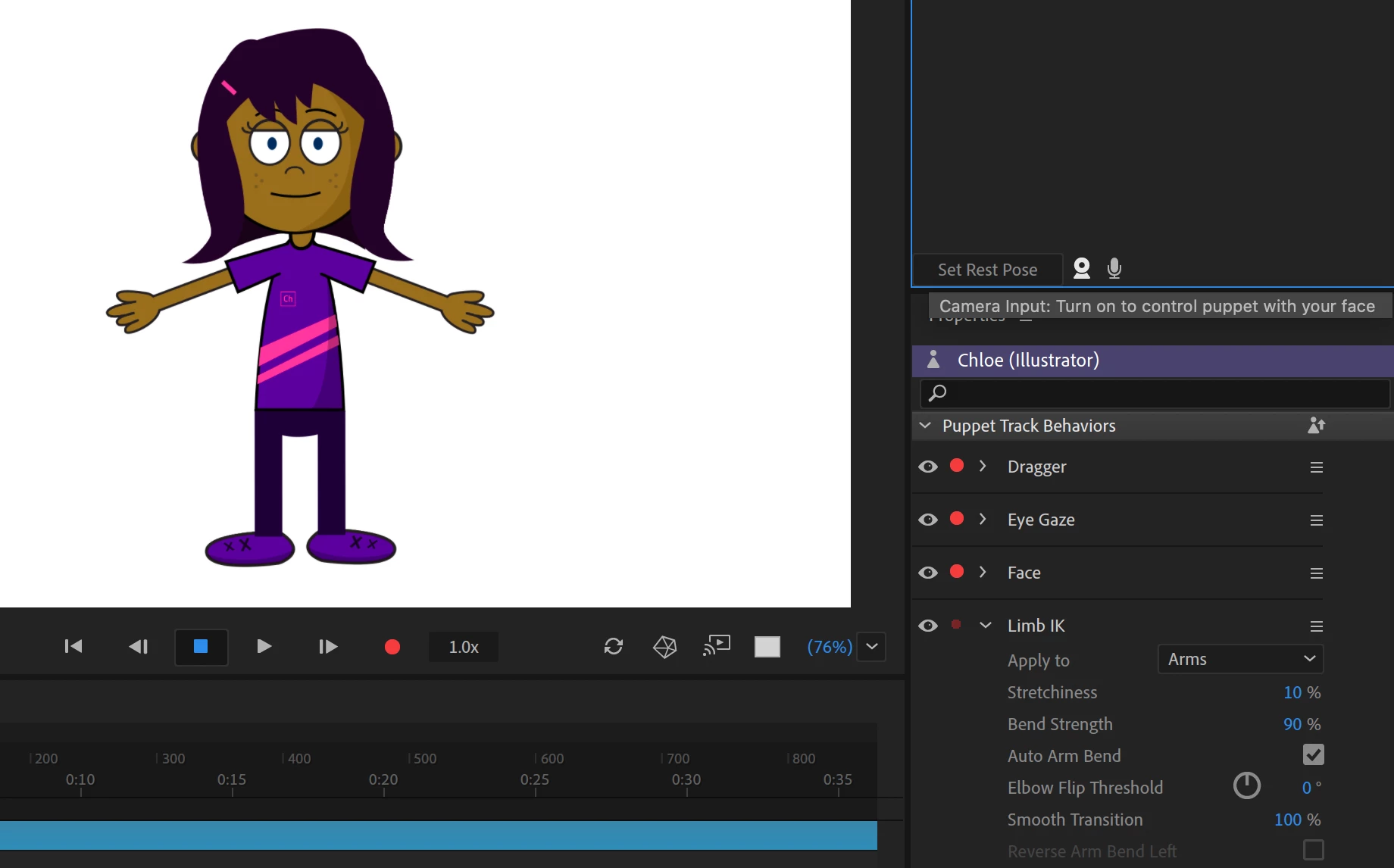Click the Elbow Flip Threshold angle dial
The image size is (1394, 868).
pyautogui.click(x=1247, y=786)
